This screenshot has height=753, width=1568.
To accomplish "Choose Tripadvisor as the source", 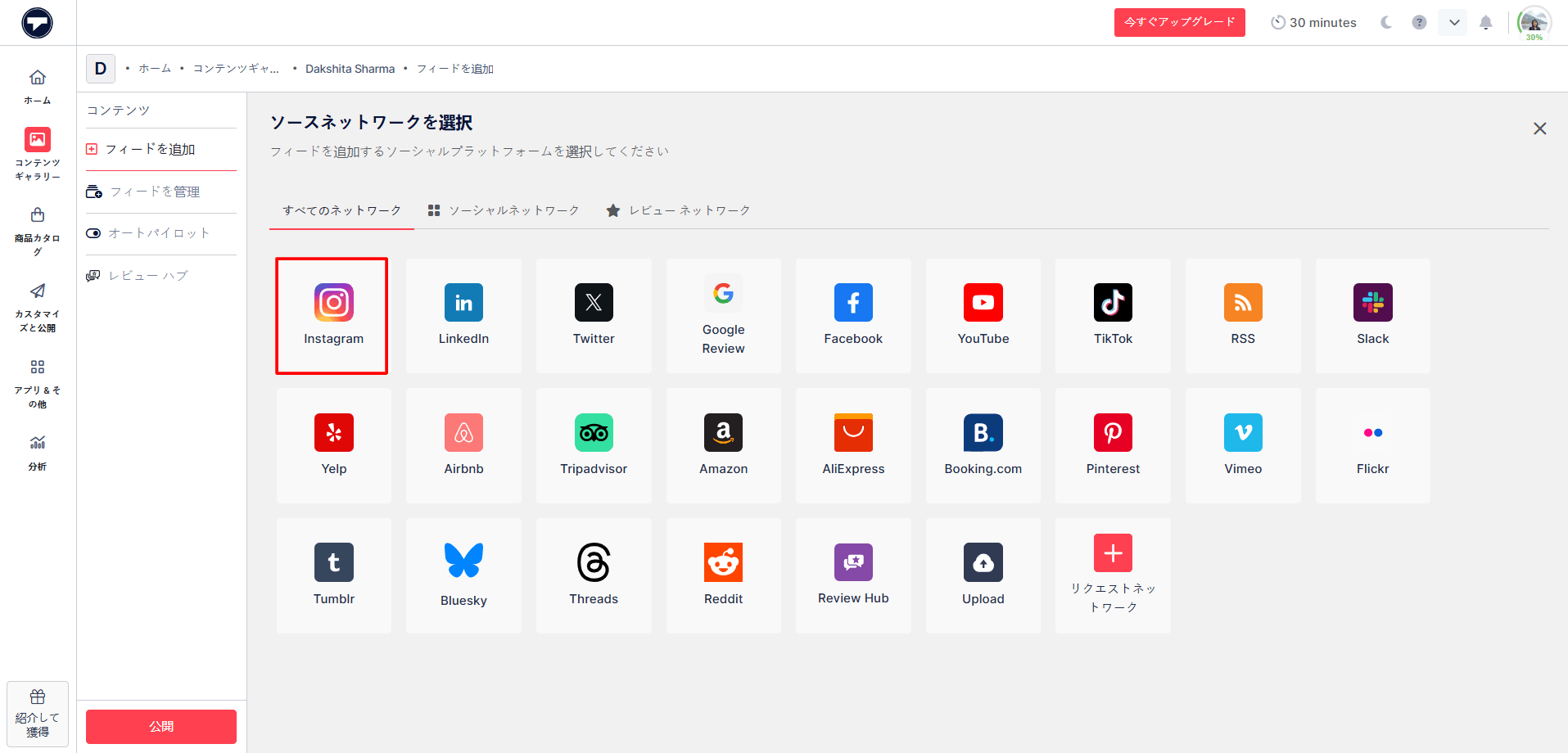I will [x=594, y=446].
